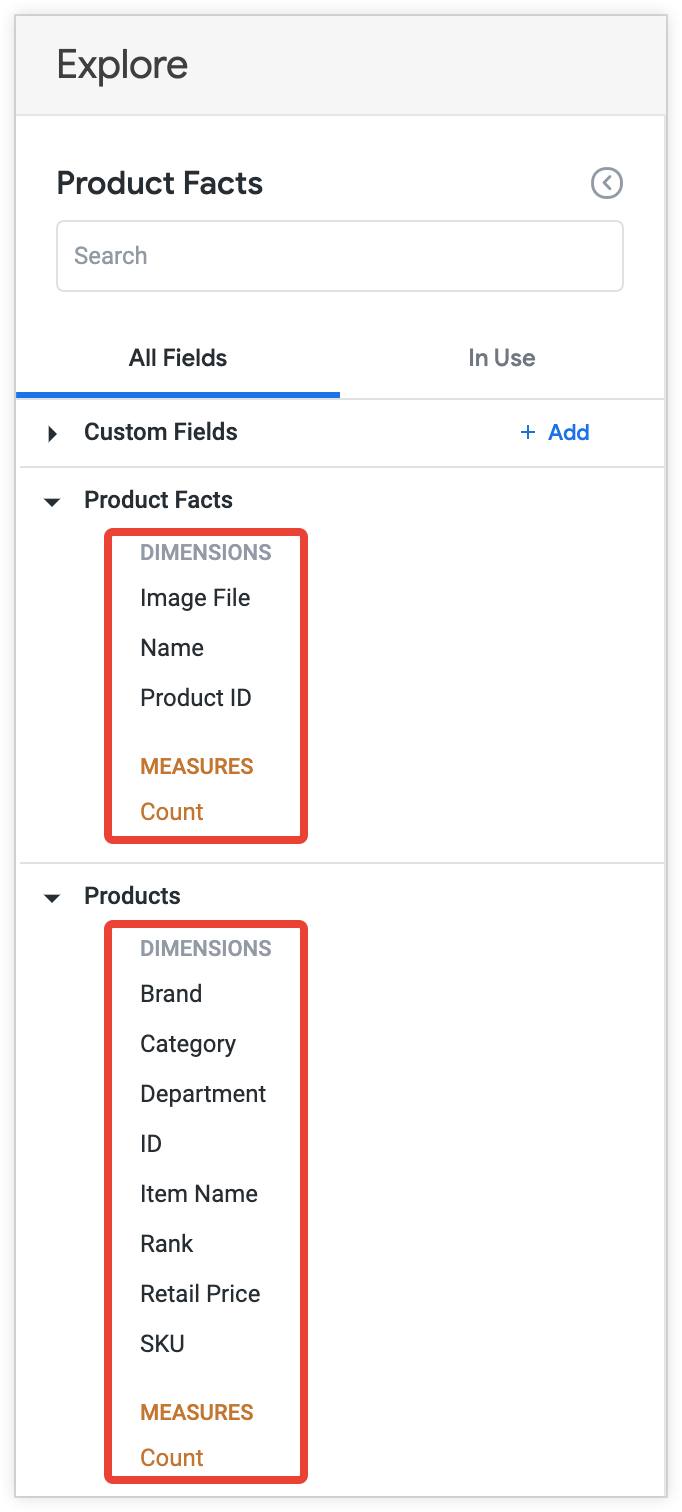Click the Count measure under Products
682x1512 pixels.
[171, 1457]
